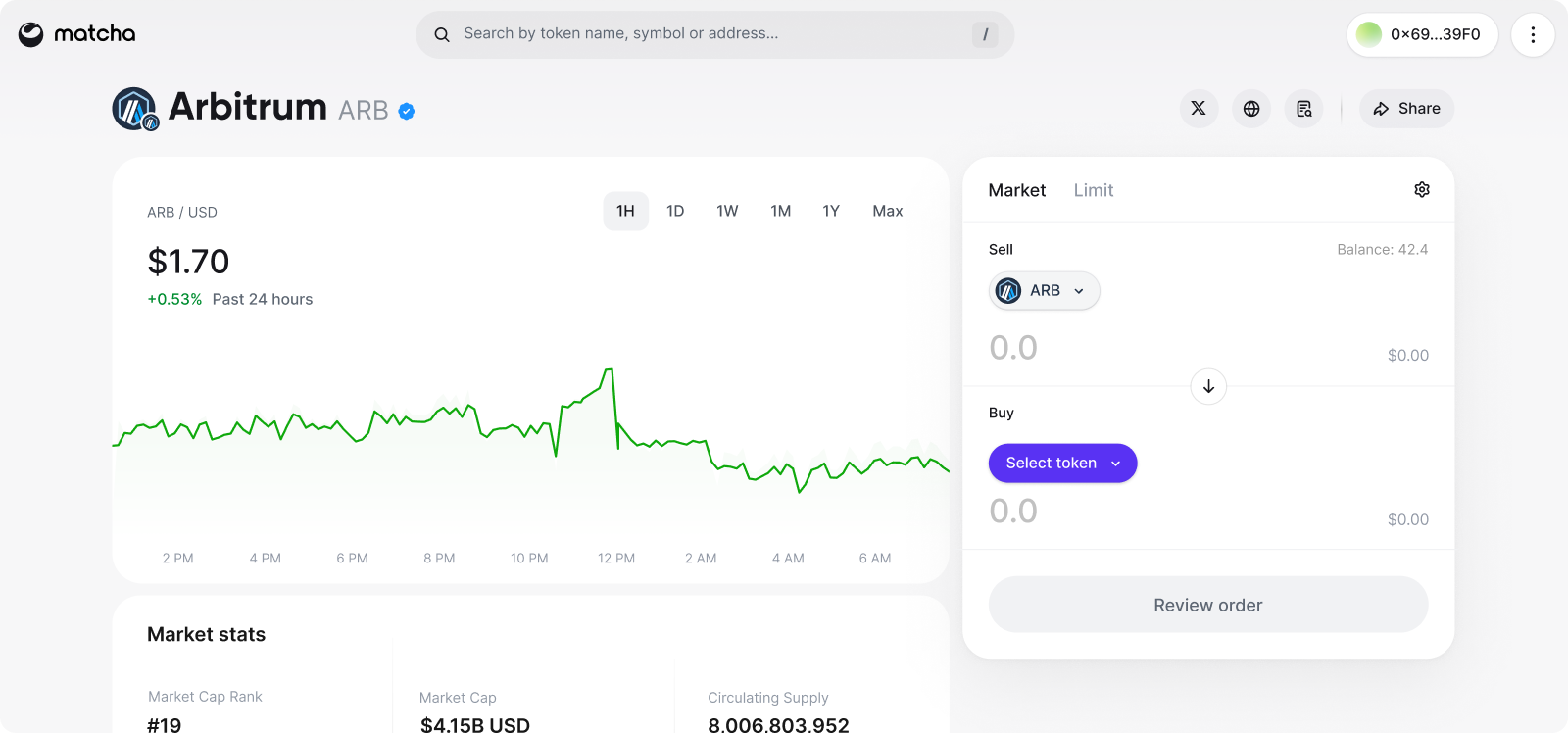Select the 1D chart range
This screenshot has height=733, width=1568.
675,211
